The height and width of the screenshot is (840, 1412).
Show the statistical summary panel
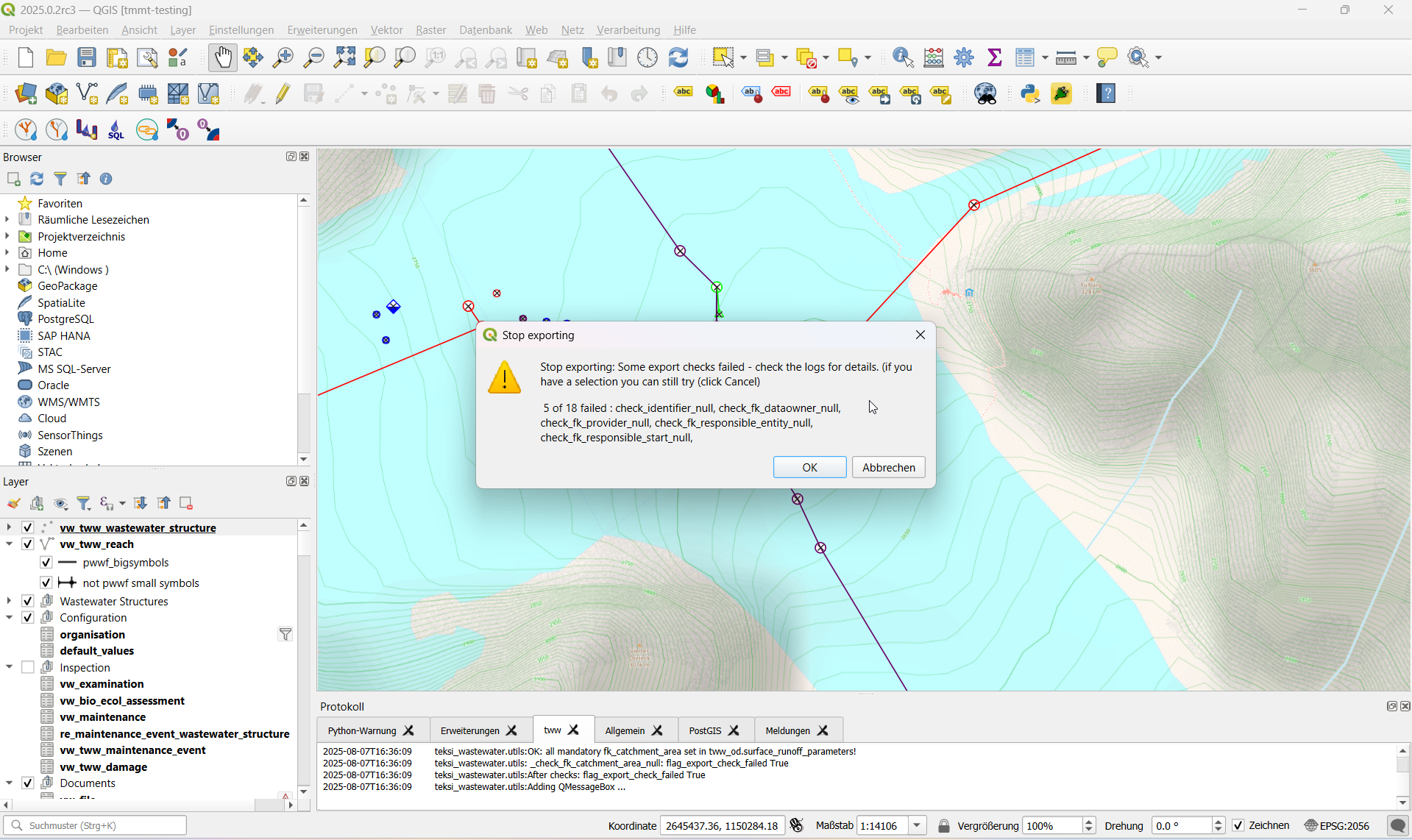[995, 57]
